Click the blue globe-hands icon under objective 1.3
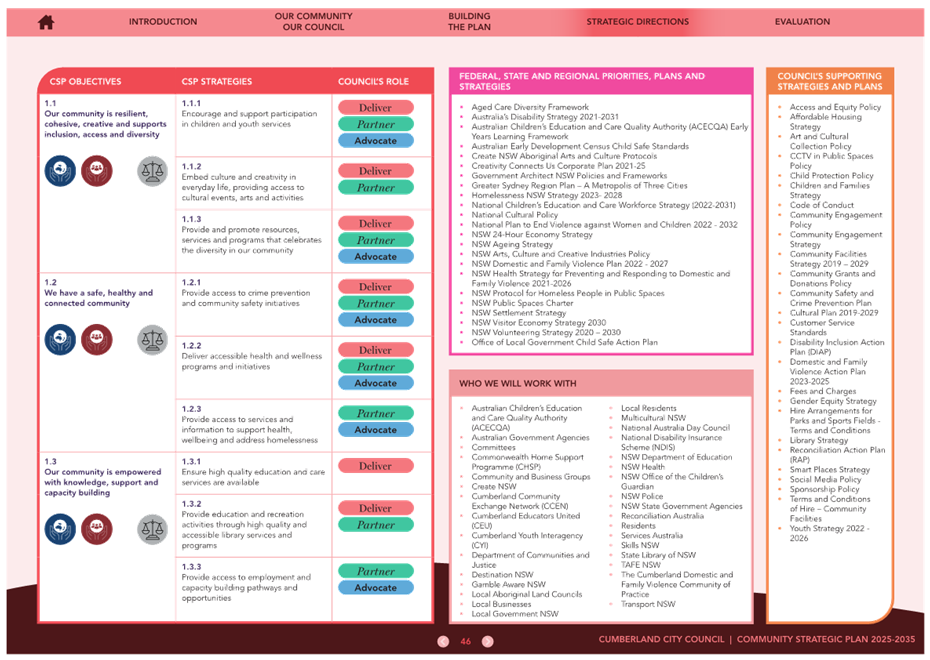The height and width of the screenshot is (660, 930). click(60, 529)
